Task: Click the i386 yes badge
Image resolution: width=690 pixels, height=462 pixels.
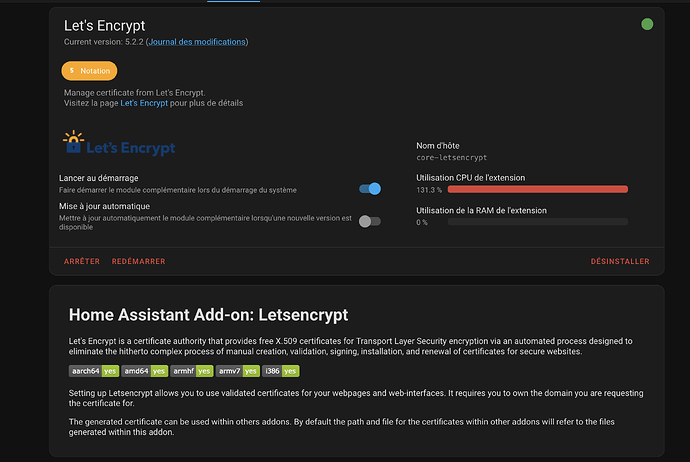Action: (x=281, y=371)
